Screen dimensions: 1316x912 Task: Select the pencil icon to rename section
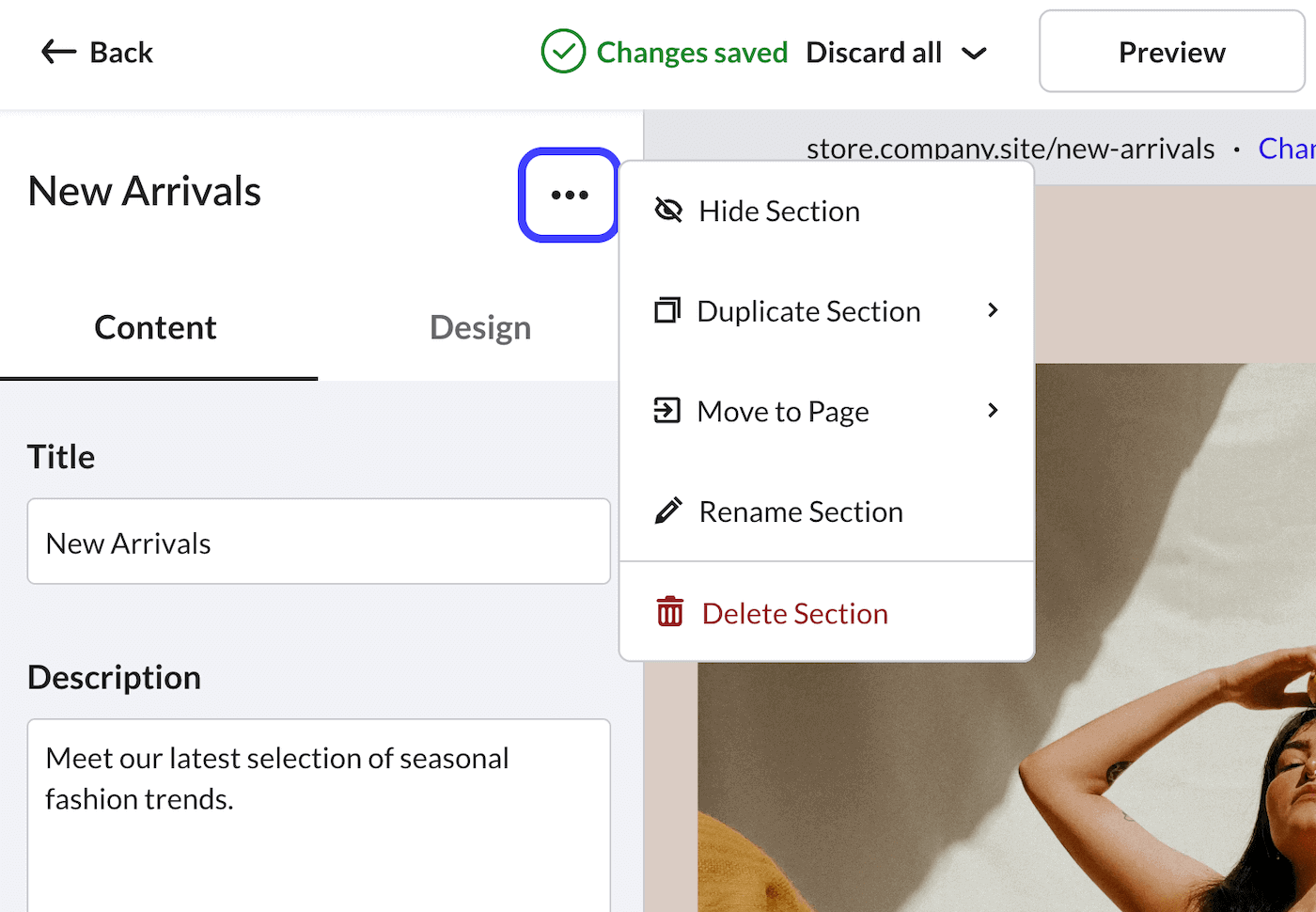(667, 511)
